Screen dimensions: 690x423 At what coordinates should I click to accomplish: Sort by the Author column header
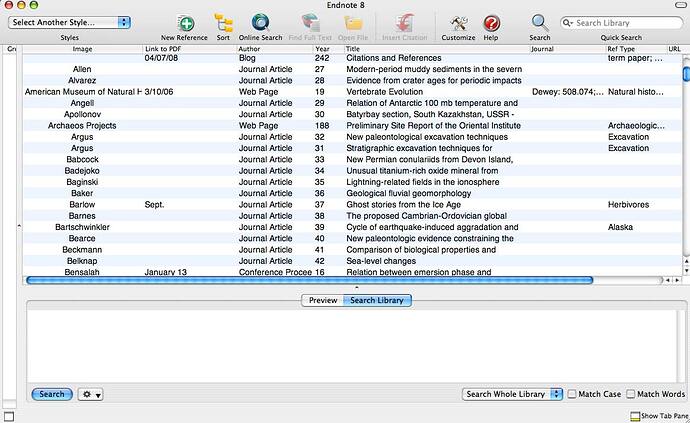tap(274, 49)
